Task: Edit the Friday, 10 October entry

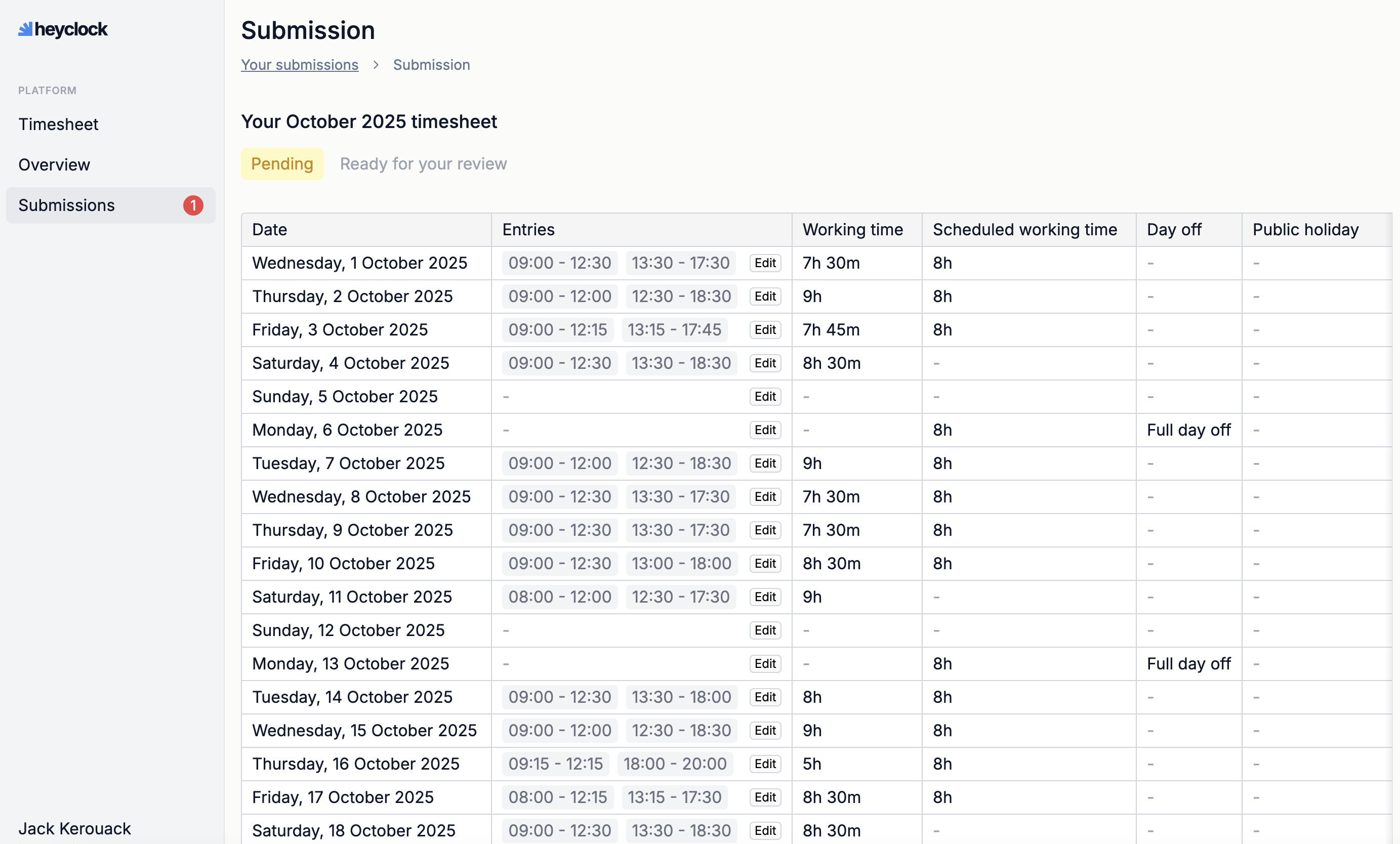Action: (x=765, y=563)
